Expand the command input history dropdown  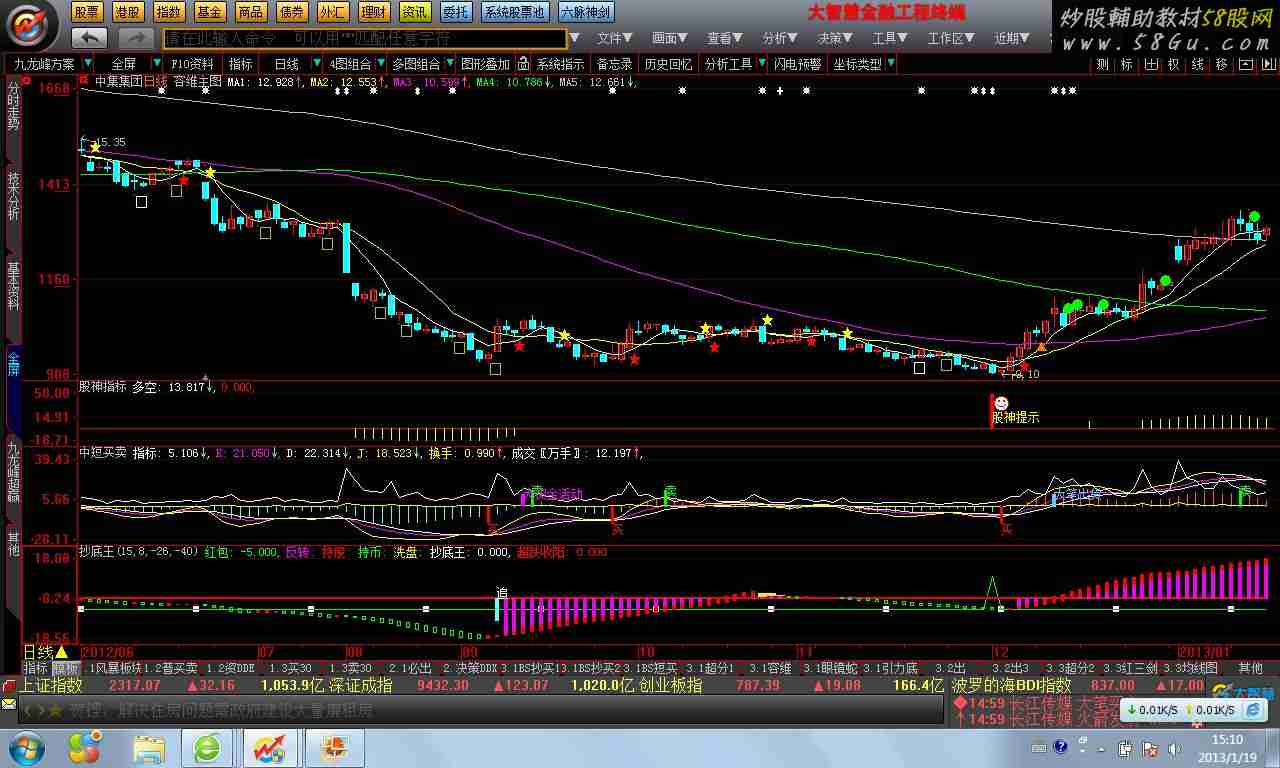point(574,39)
